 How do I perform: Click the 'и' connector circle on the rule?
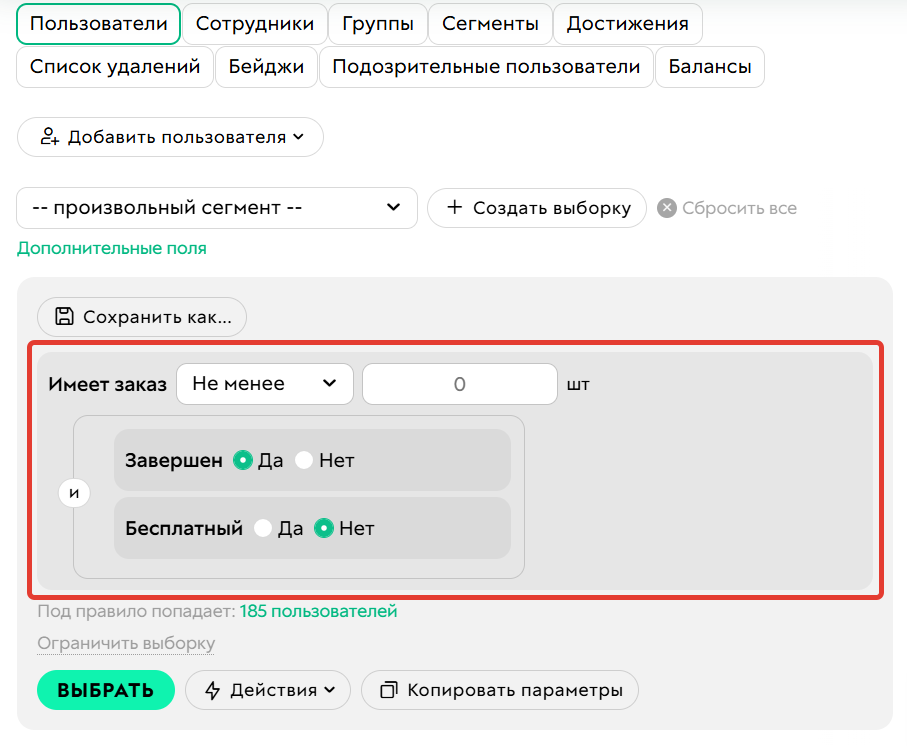(x=75, y=493)
